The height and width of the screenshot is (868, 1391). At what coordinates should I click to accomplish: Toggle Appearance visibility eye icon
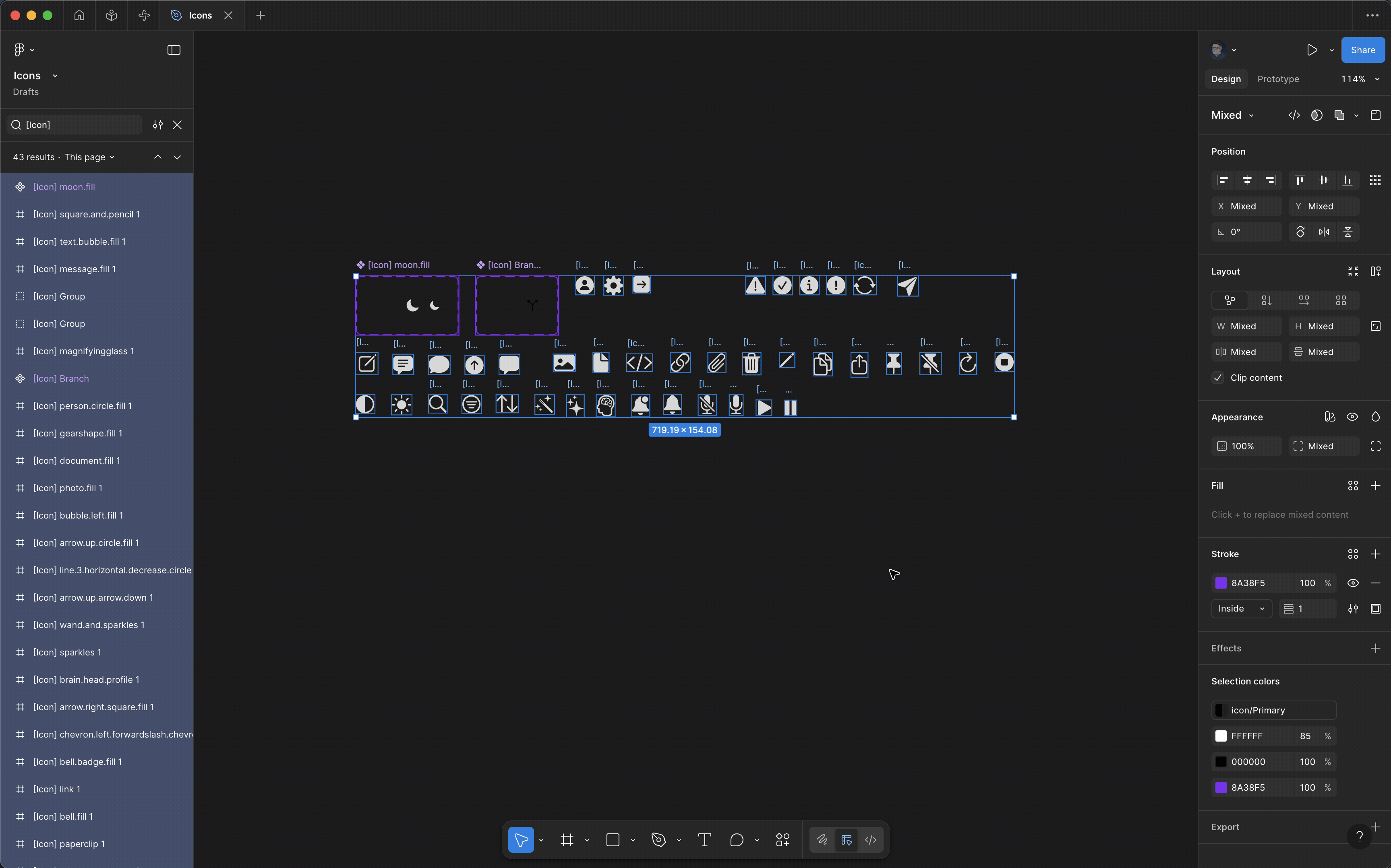pos(1352,417)
